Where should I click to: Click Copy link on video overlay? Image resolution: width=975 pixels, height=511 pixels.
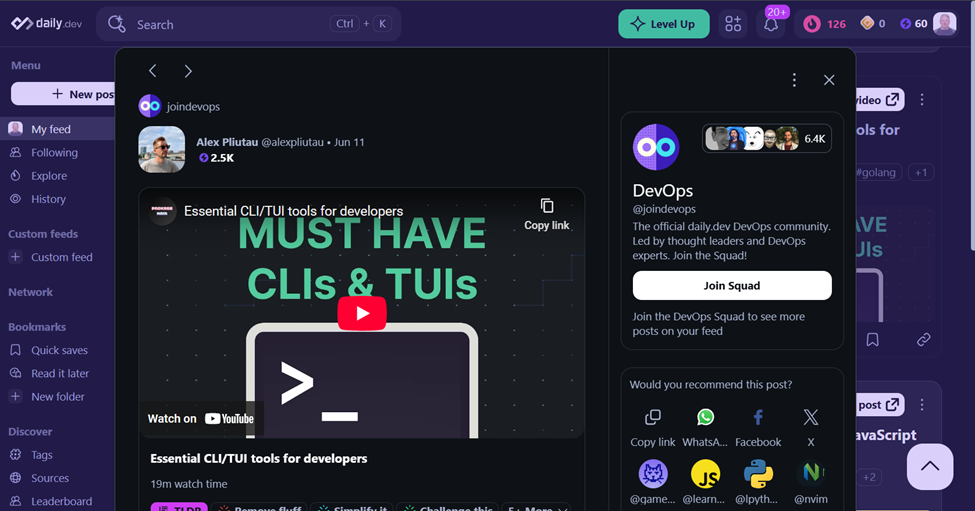point(547,214)
